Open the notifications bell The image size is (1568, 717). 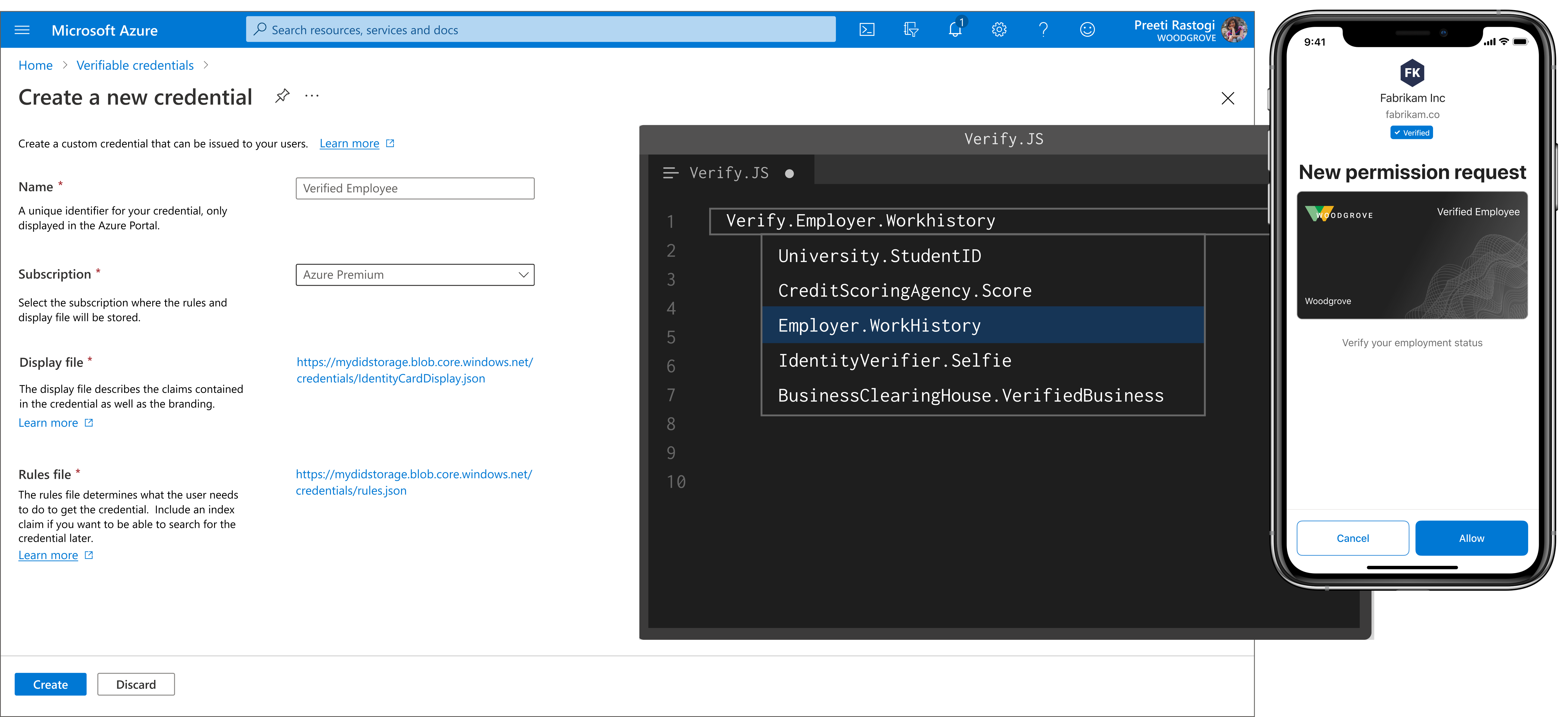click(955, 29)
